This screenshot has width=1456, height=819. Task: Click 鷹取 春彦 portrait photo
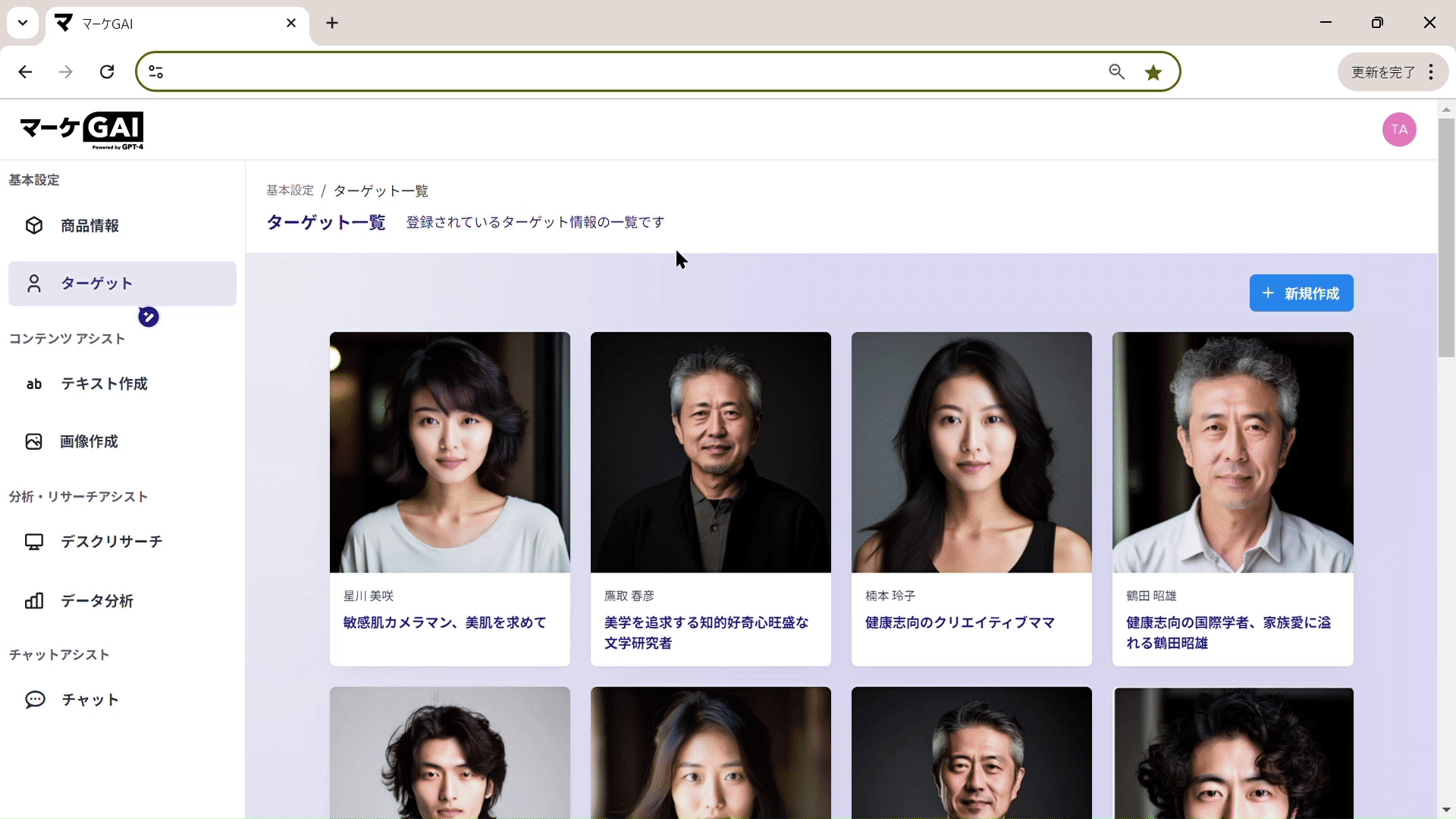click(711, 452)
